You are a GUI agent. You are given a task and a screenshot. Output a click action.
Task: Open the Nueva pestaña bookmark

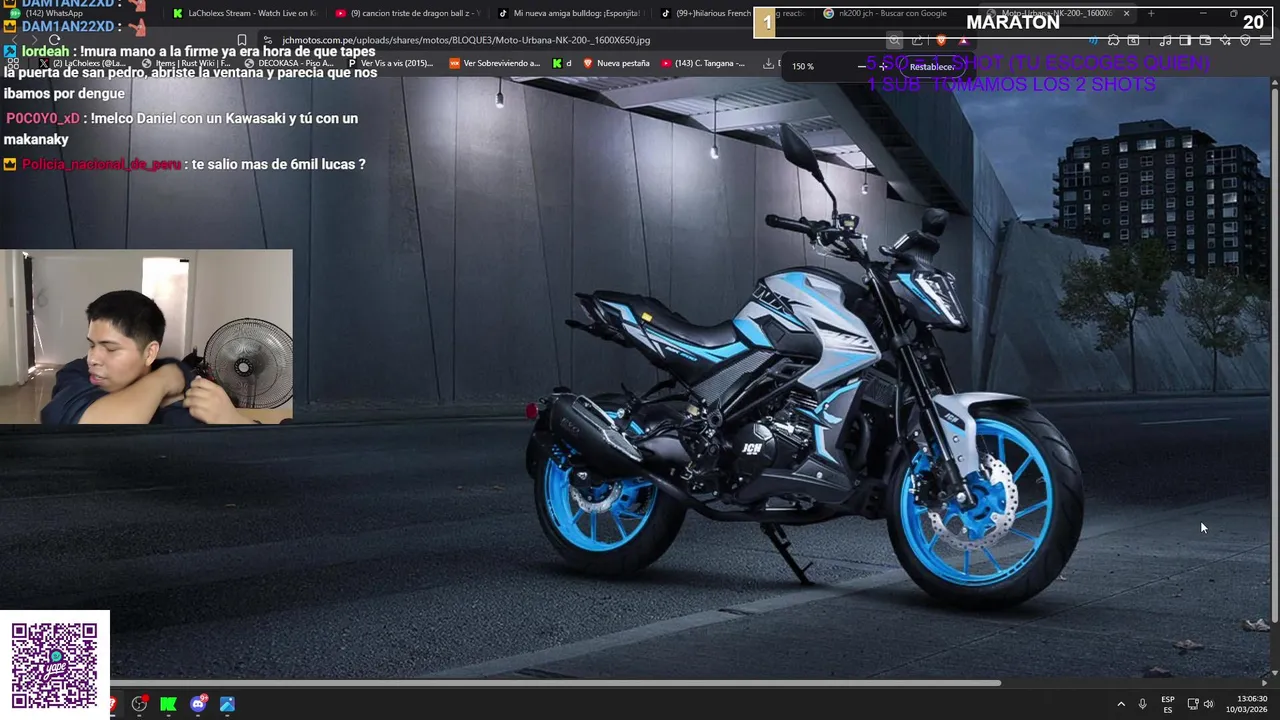pyautogui.click(x=616, y=63)
